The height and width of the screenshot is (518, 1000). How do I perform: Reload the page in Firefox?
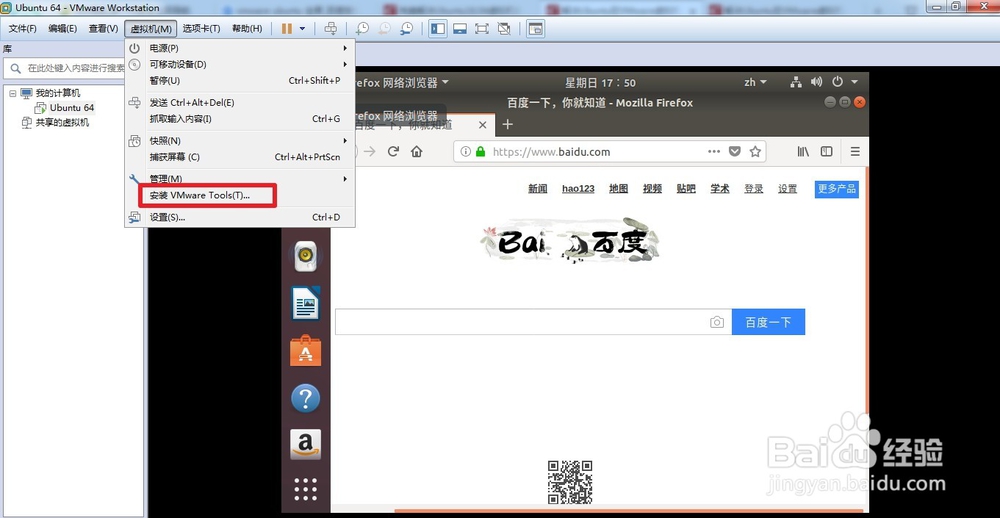coord(393,152)
